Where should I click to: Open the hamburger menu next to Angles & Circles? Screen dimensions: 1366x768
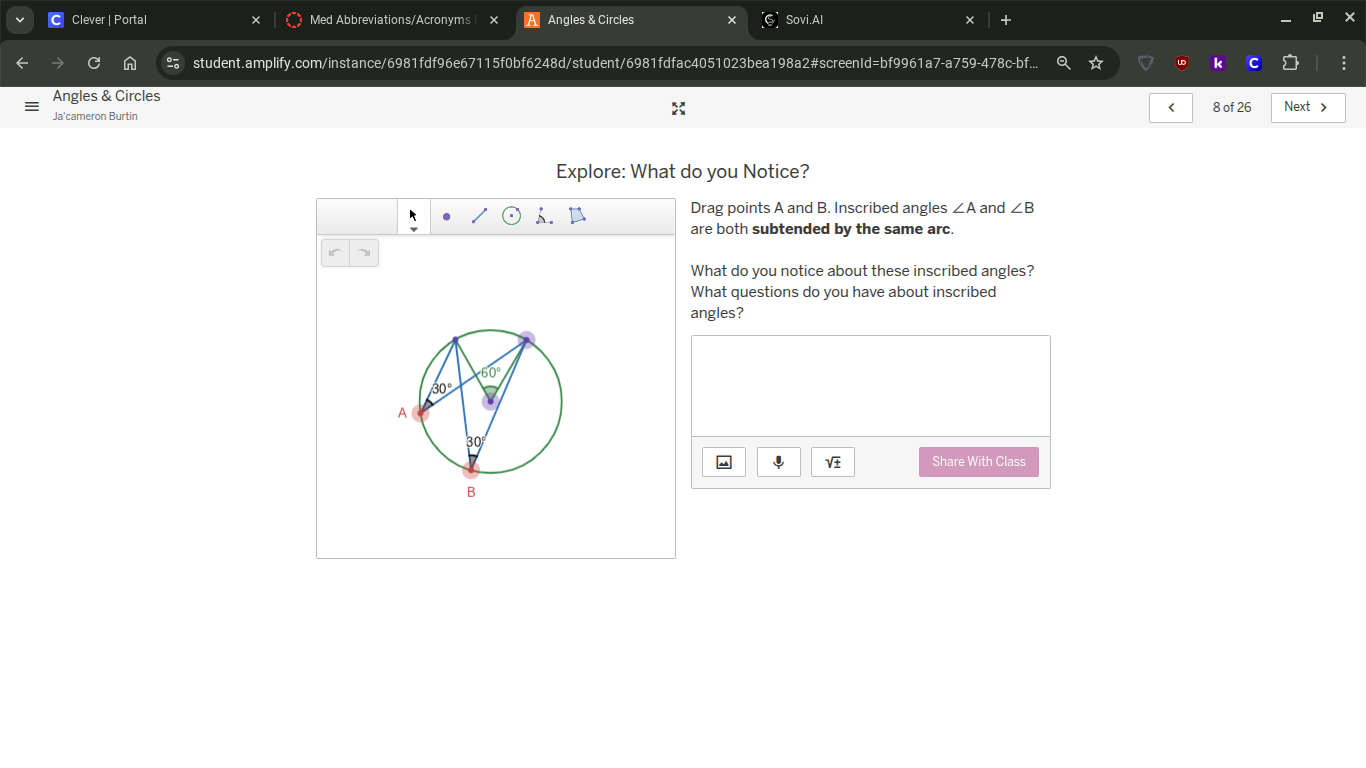(31, 106)
